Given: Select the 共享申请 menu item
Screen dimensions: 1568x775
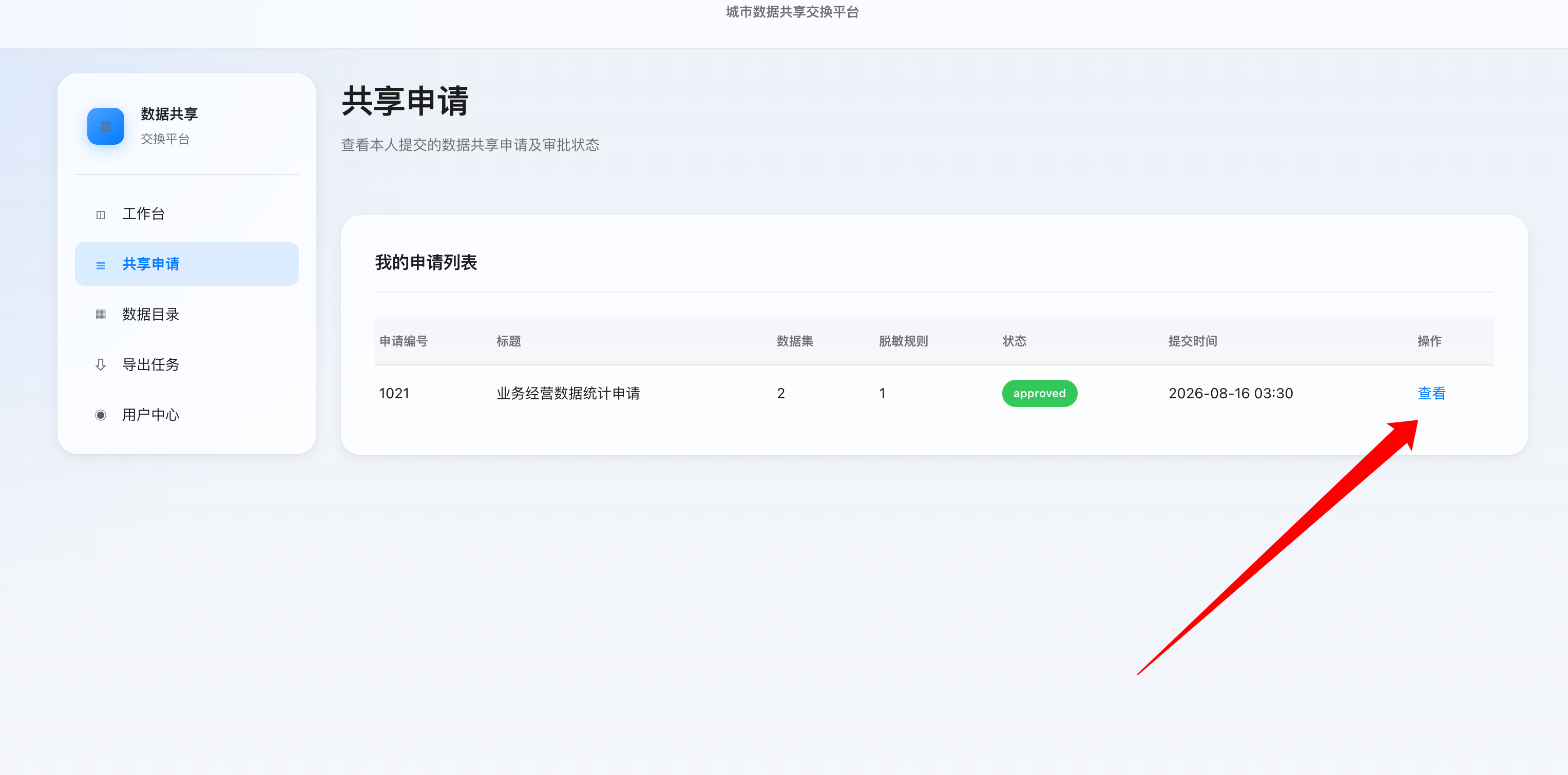Looking at the screenshot, I should click(187, 264).
